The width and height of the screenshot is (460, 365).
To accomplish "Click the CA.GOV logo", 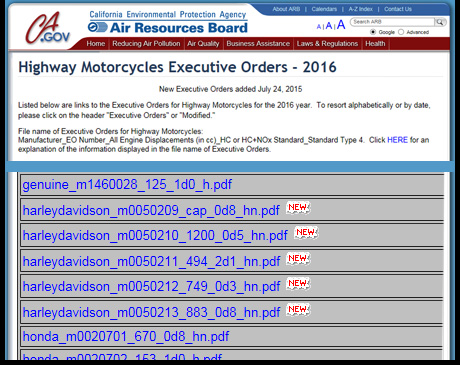I will [x=48, y=29].
